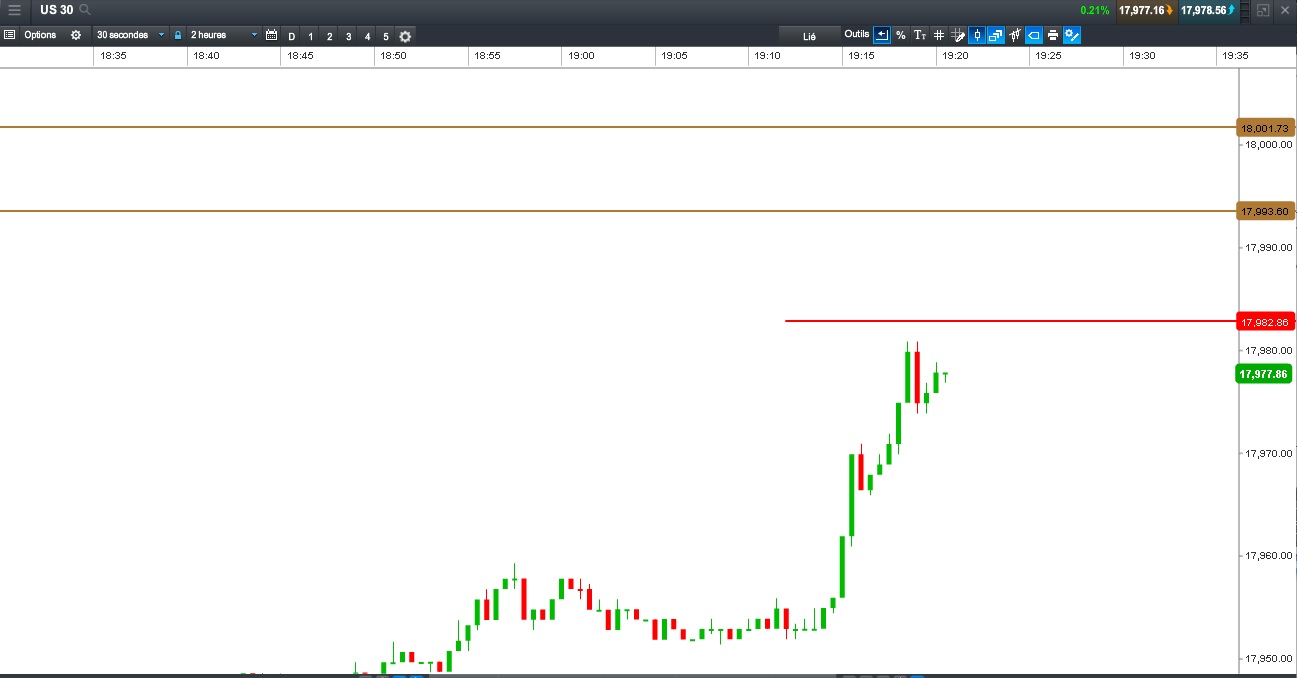Toggle the blue lock icon
The height and width of the screenshot is (678, 1297).
pos(178,35)
